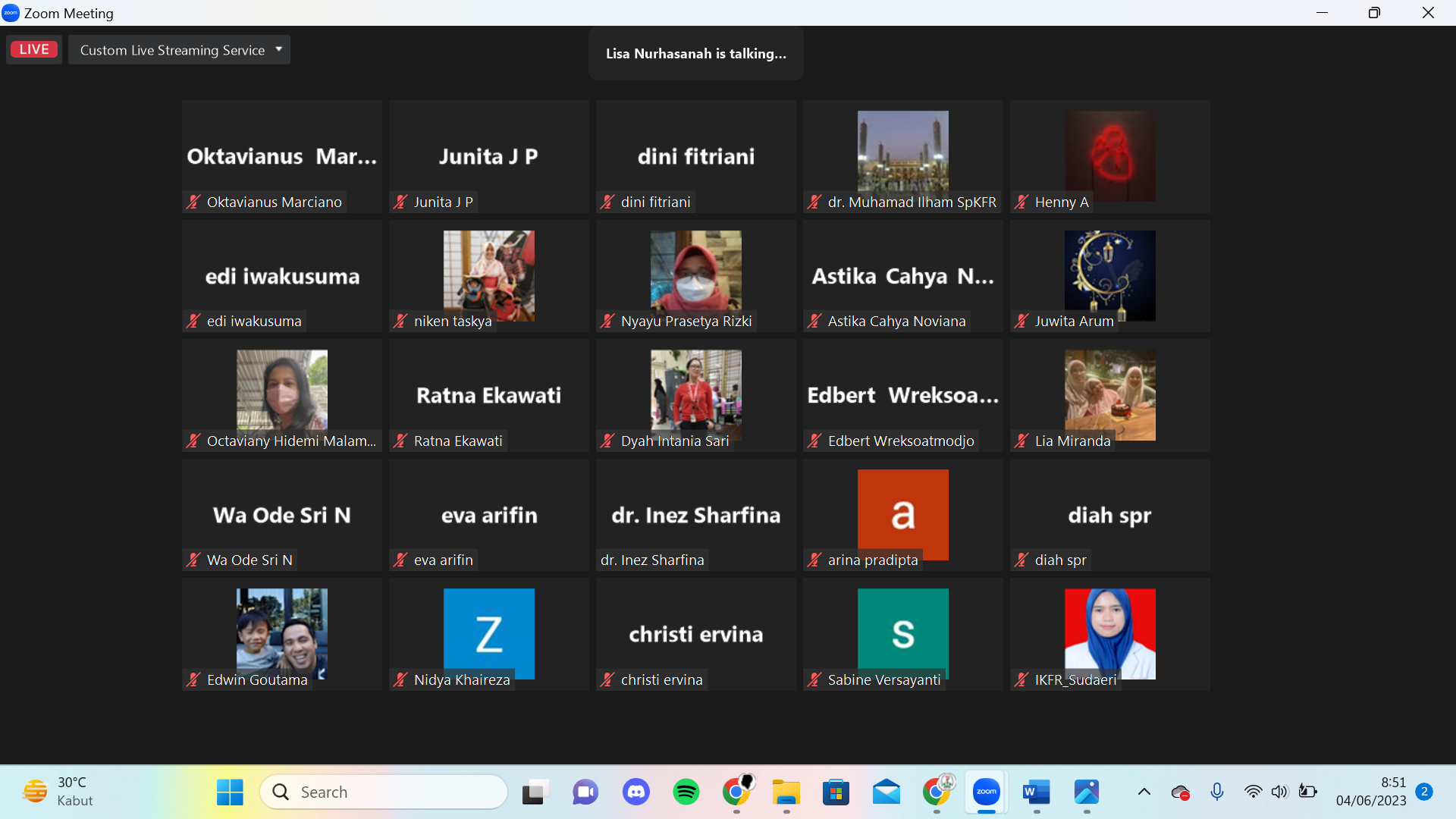Open File Explorer from taskbar
Viewport: 1456px width, 819px height.
[x=786, y=792]
